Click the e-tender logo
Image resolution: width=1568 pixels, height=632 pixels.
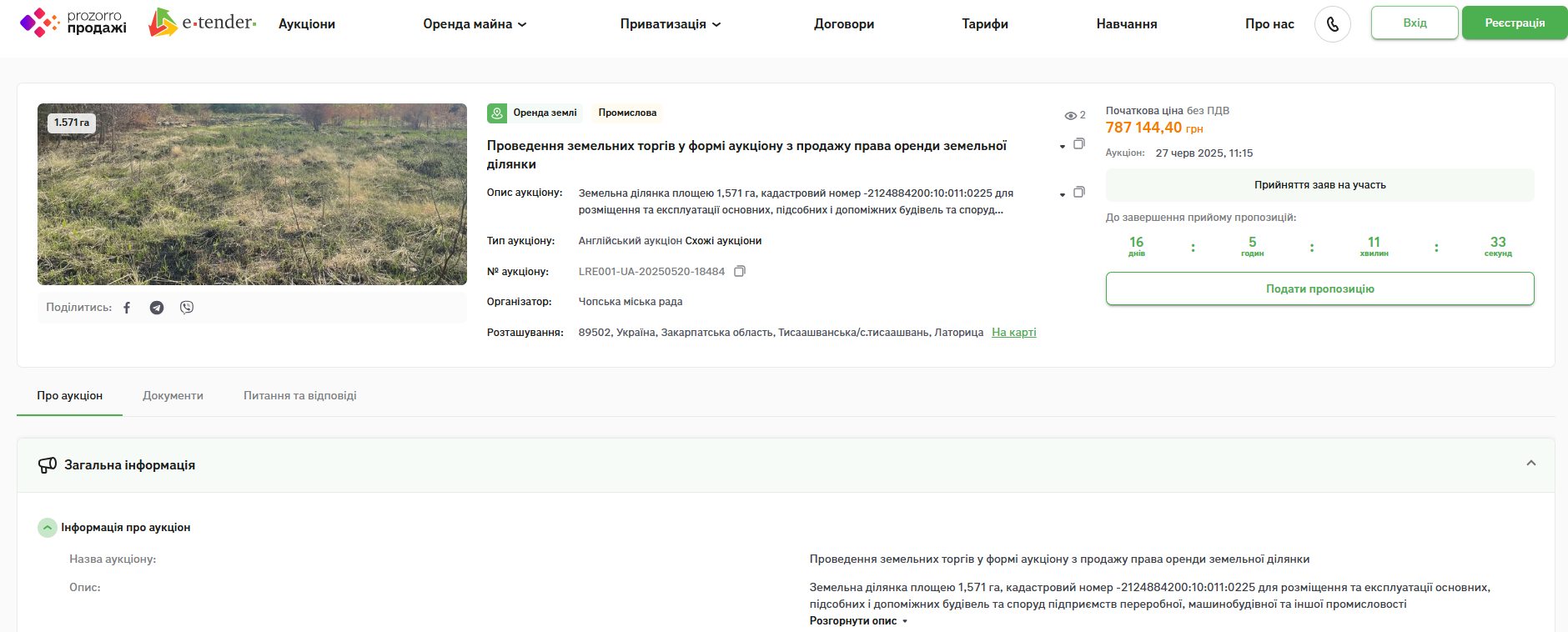[x=203, y=23]
